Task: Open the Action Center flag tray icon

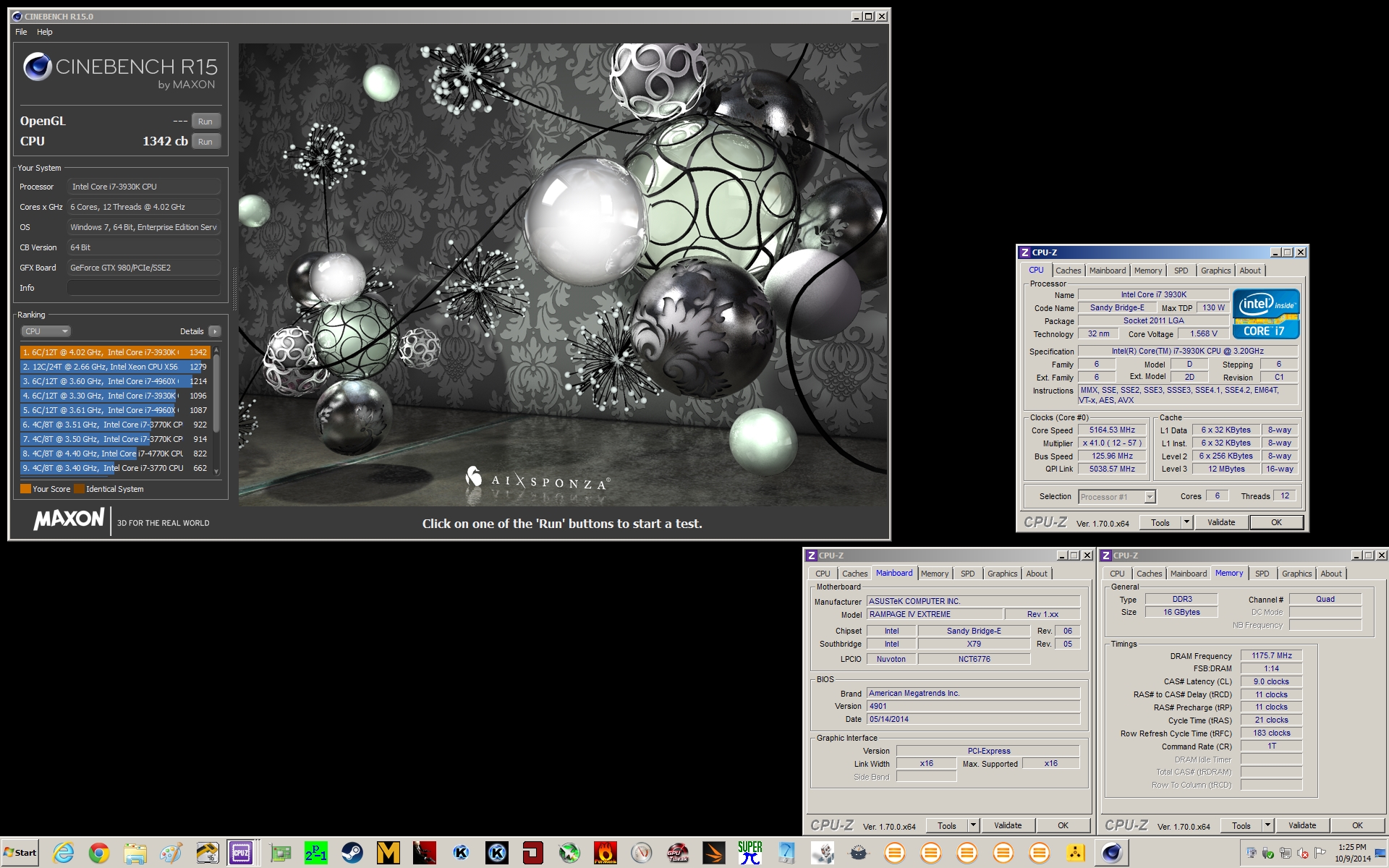Action: pyautogui.click(x=1320, y=854)
